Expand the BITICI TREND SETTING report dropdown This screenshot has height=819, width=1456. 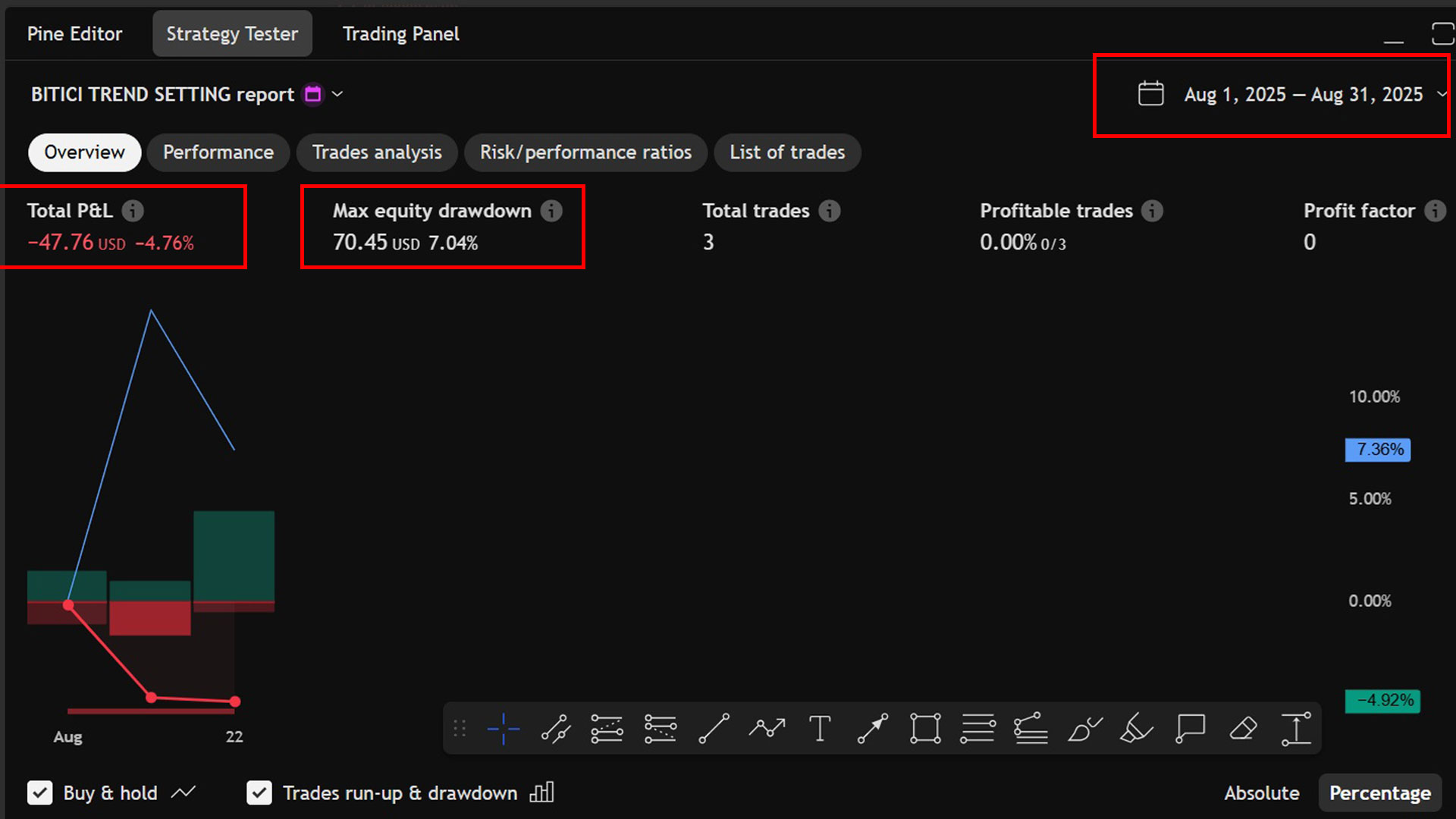pos(338,94)
